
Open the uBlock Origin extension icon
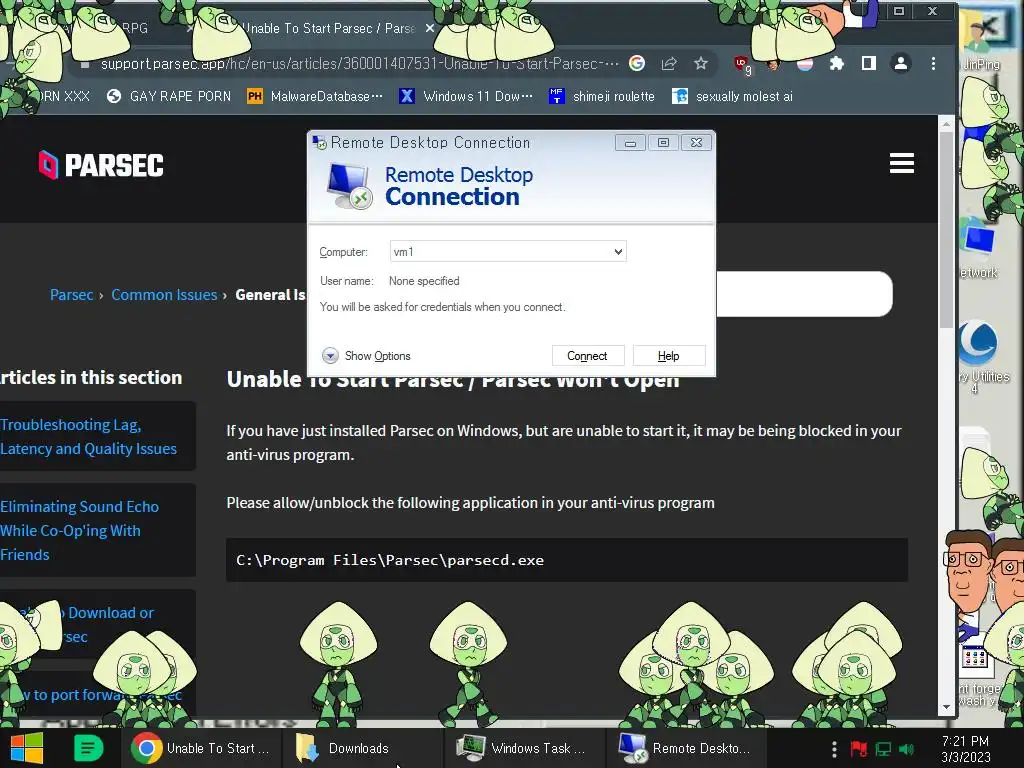click(x=741, y=64)
